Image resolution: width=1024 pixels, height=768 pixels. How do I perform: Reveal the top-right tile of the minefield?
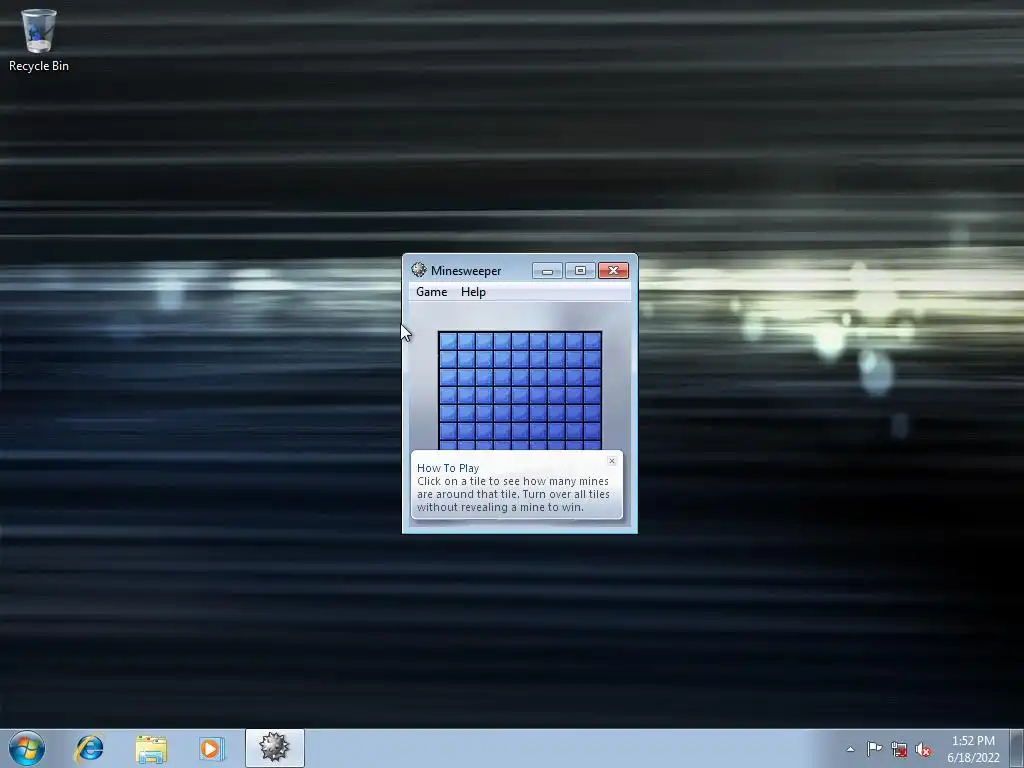coord(592,341)
